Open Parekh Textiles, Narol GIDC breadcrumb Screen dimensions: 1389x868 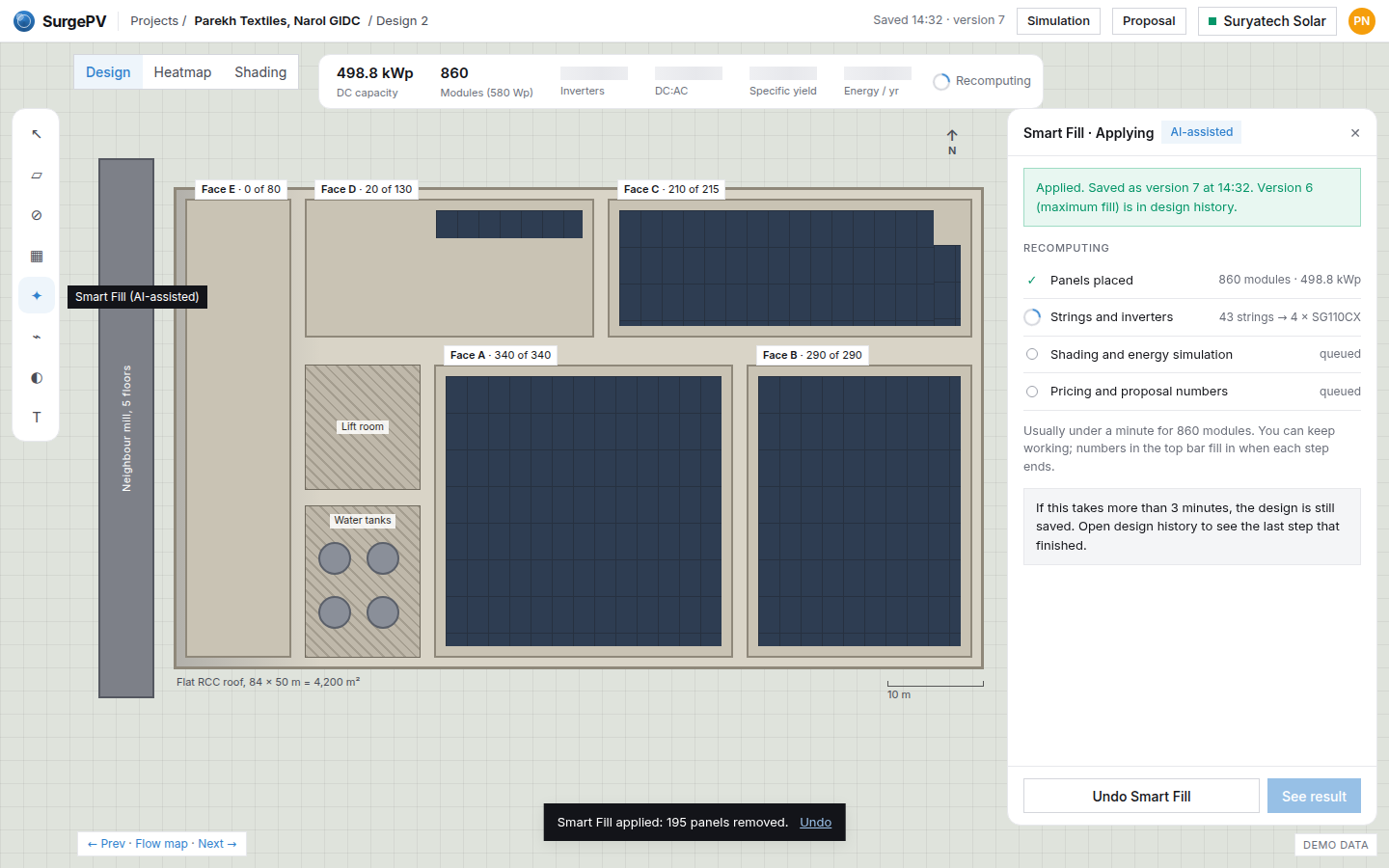point(277,21)
